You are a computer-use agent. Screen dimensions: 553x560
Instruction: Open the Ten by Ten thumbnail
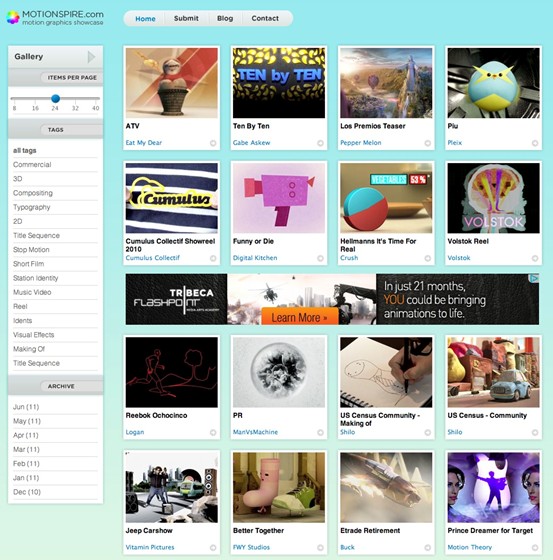pyautogui.click(x=279, y=83)
